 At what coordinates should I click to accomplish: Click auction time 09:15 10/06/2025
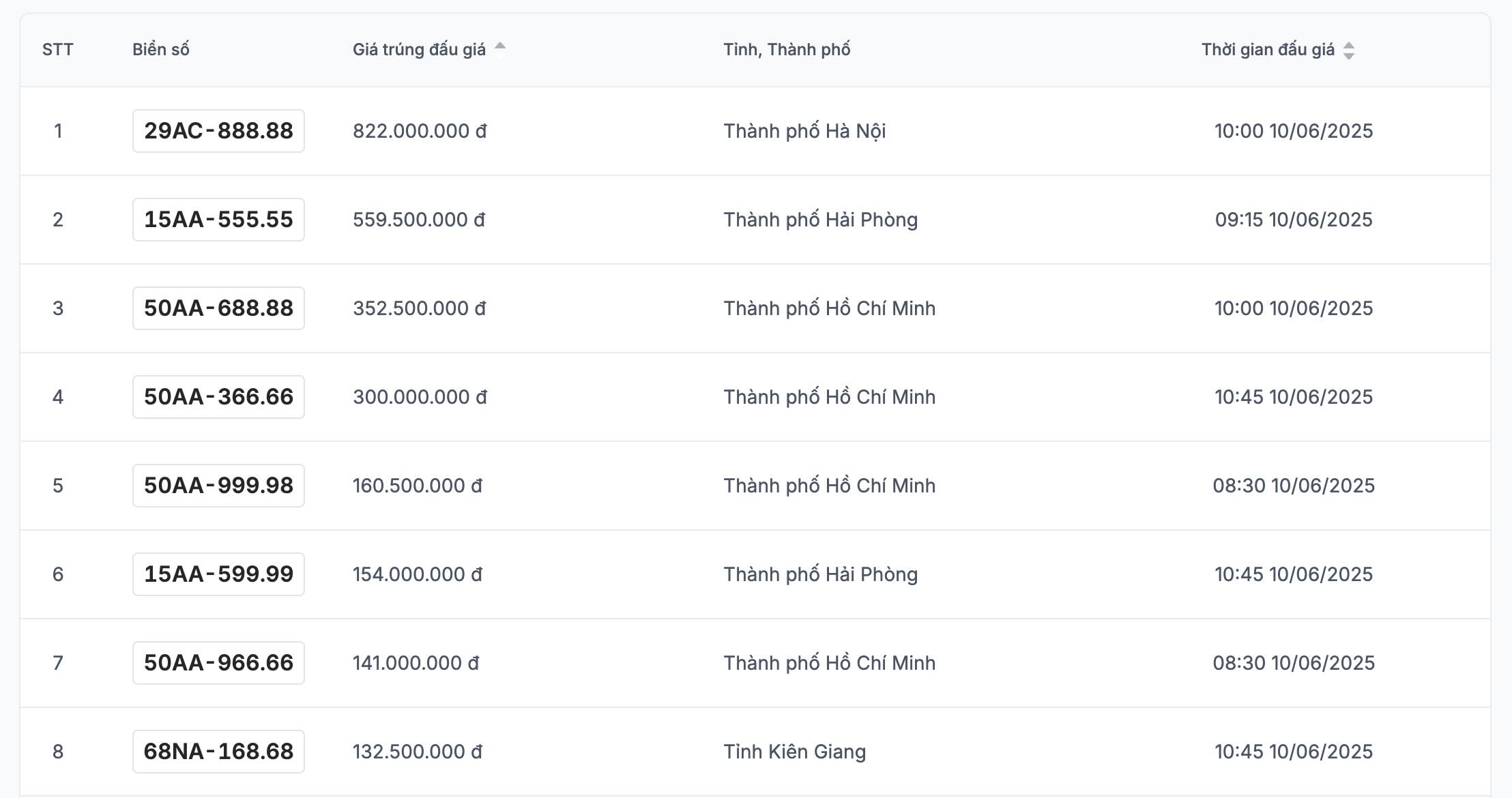1294,220
